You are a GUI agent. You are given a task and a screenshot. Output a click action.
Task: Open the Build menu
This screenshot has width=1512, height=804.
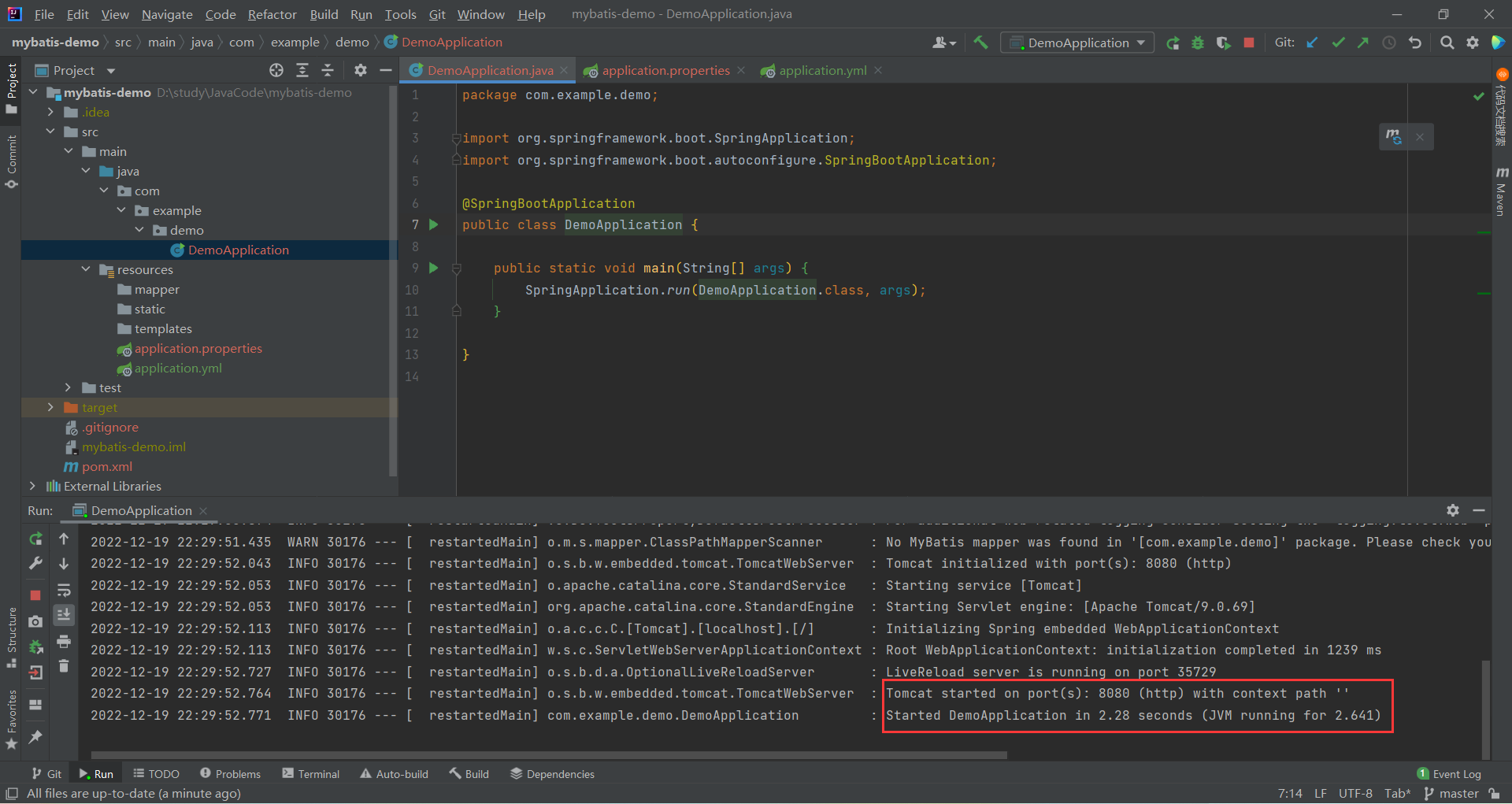[x=324, y=14]
